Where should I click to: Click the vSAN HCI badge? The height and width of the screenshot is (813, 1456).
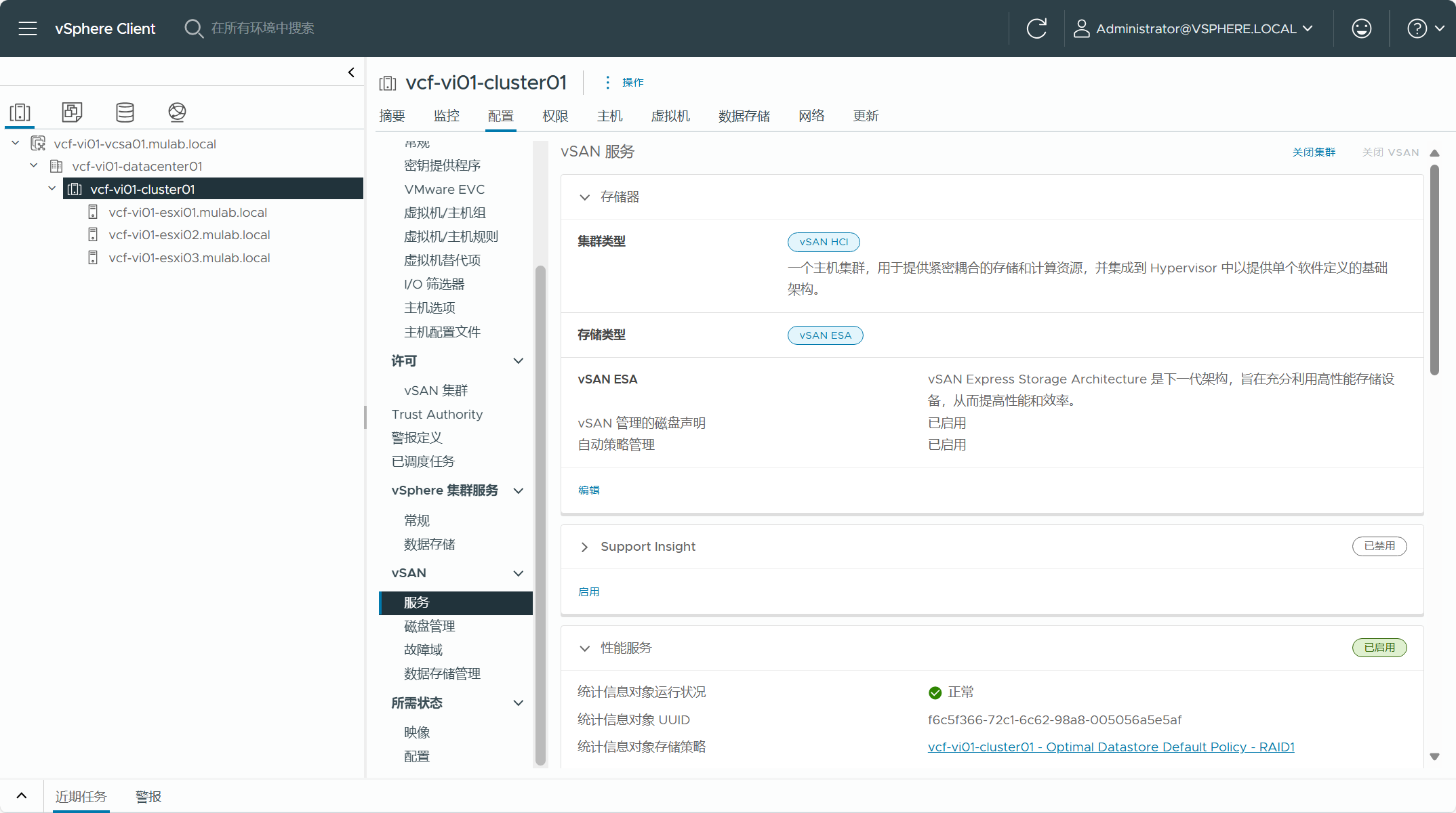pos(824,242)
